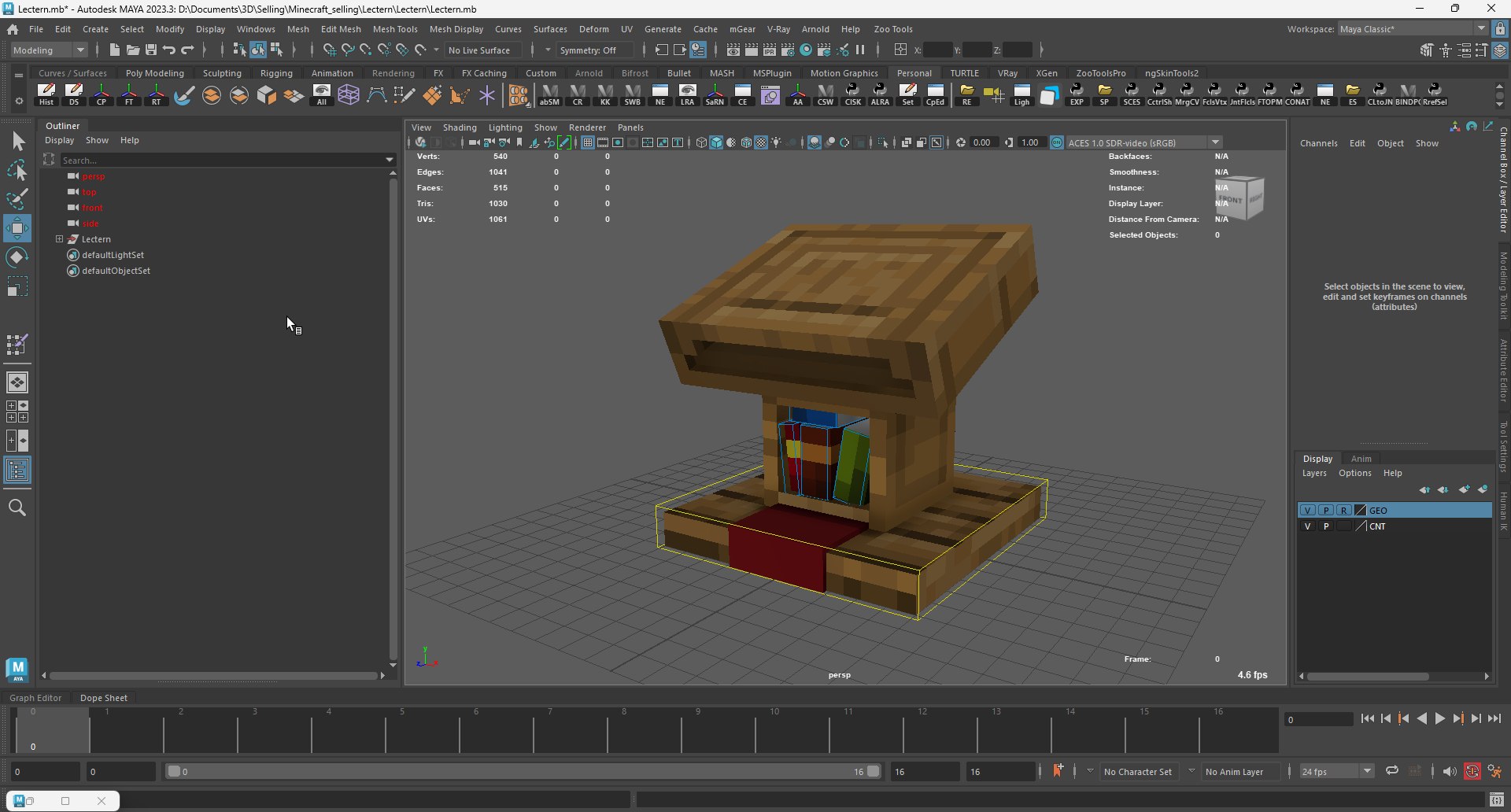The height and width of the screenshot is (812, 1511).
Task: Click the Ligh shelf button
Action: [1021, 94]
